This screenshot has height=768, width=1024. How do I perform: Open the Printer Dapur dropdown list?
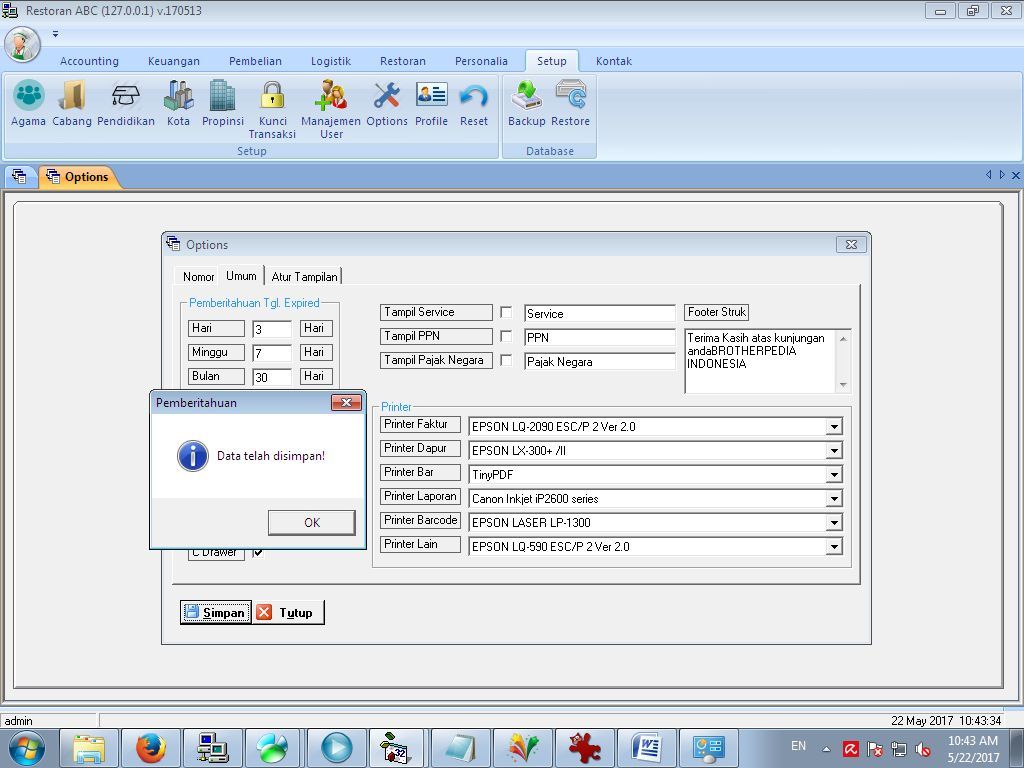click(833, 451)
